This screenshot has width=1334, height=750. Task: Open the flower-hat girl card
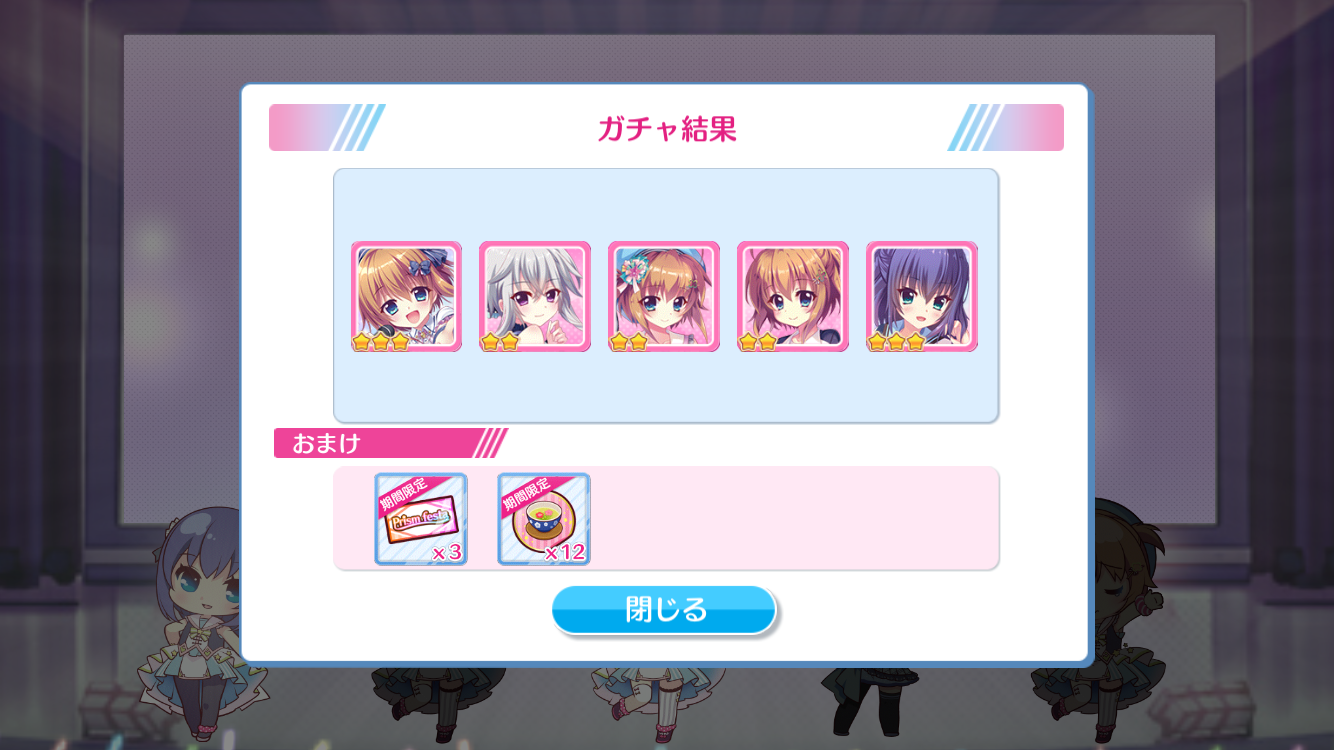(x=664, y=296)
